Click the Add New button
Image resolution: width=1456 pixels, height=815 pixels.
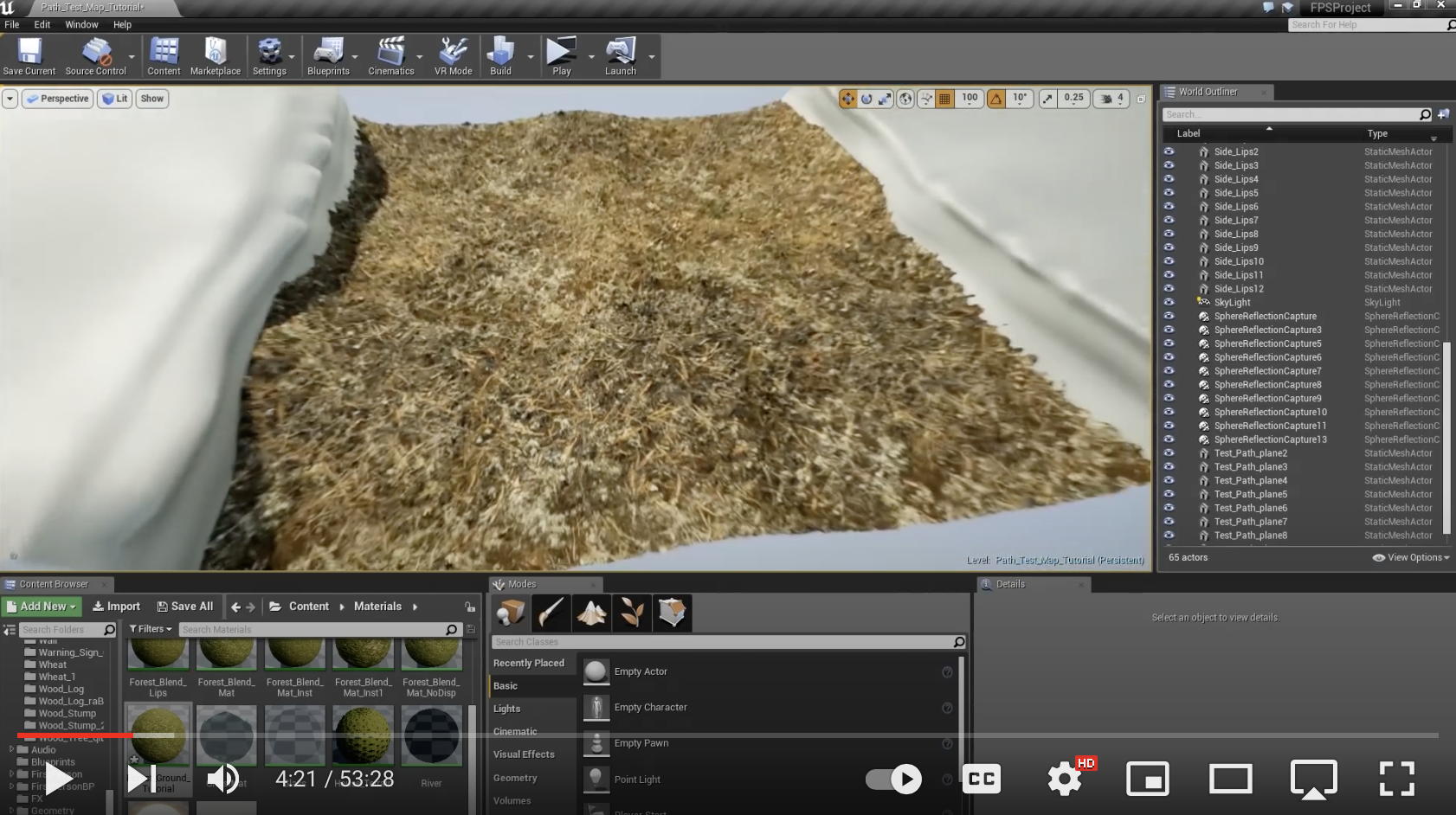click(42, 606)
